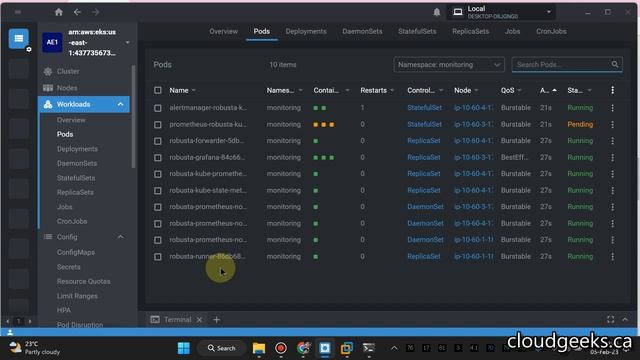
Task: Sort by Name column arrow
Action: [193, 90]
